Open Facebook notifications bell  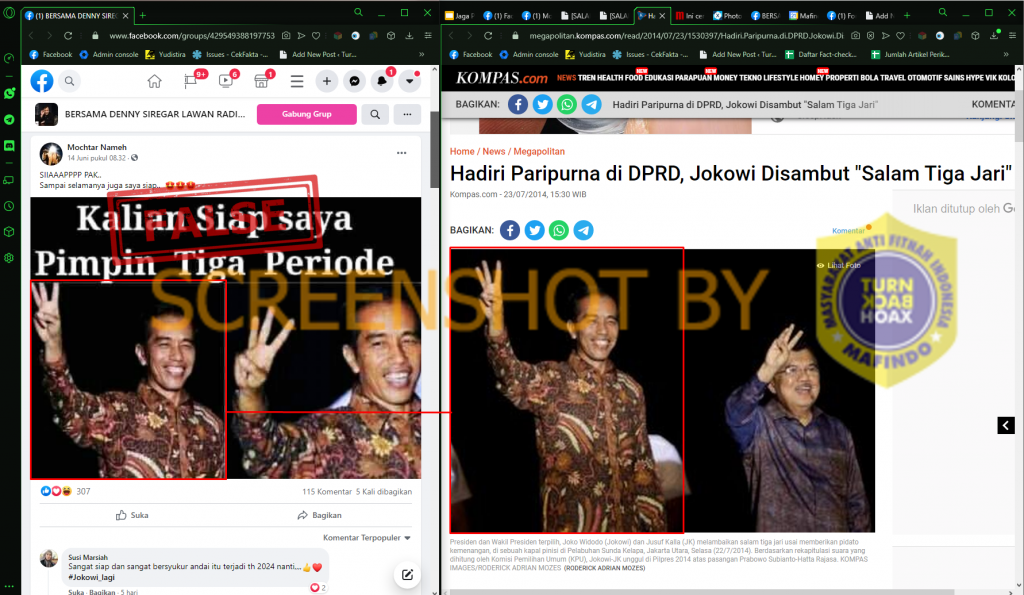coord(382,81)
